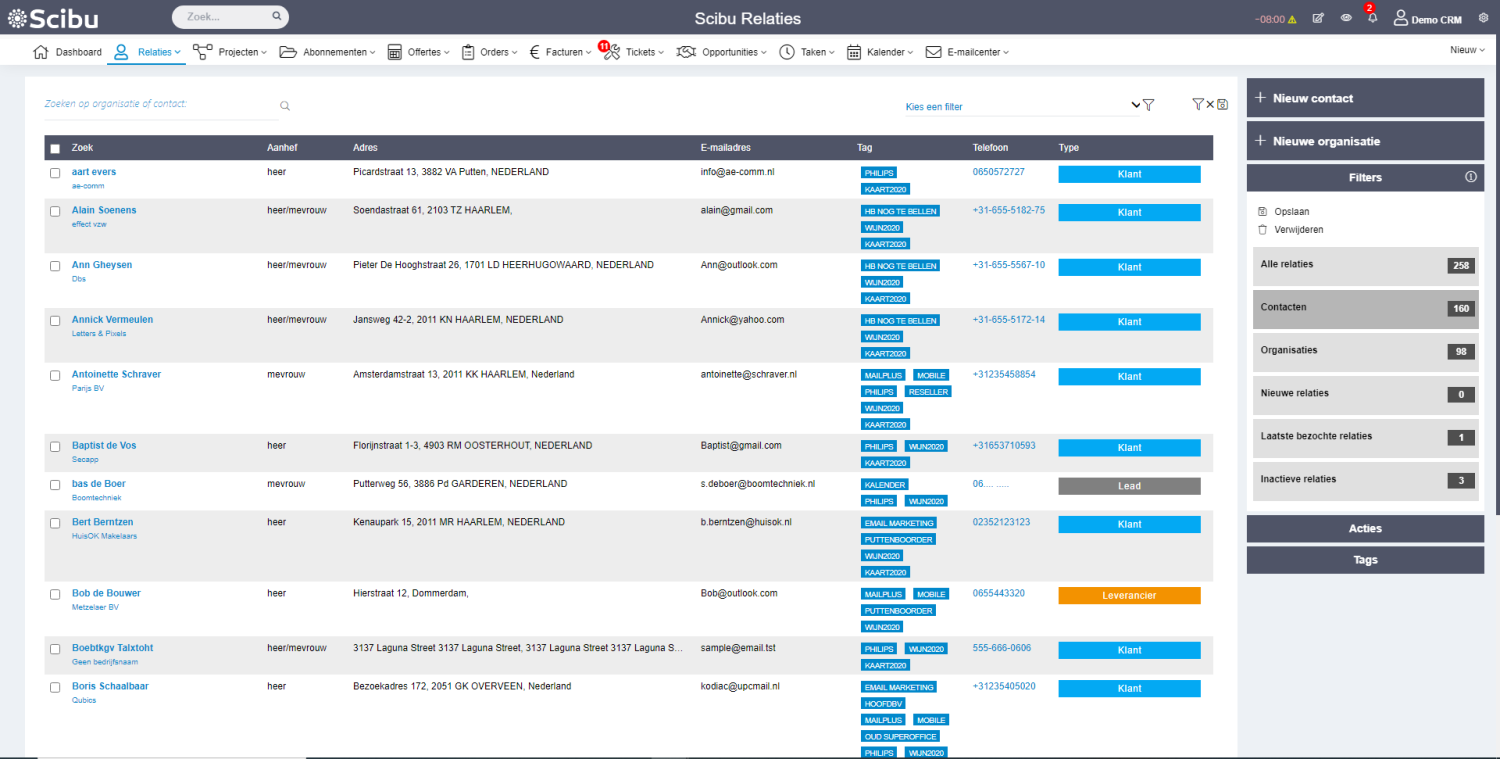Check the bas de Boer checkbox

coord(55,485)
